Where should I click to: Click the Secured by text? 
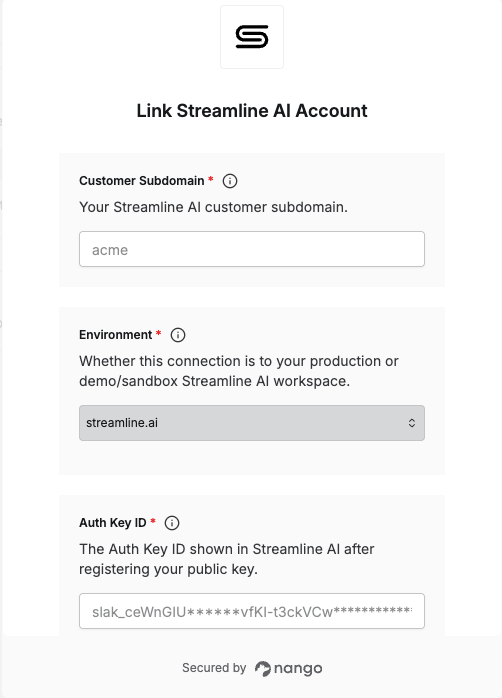(214, 668)
